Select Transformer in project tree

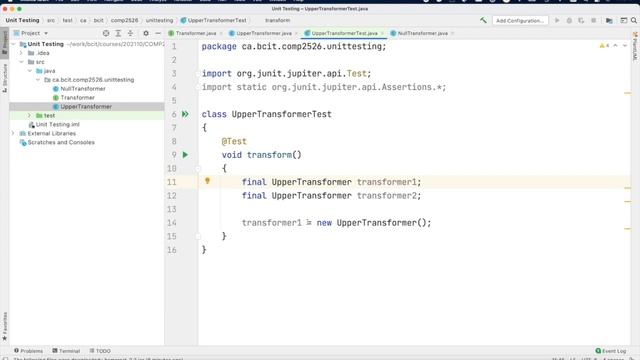coord(78,98)
